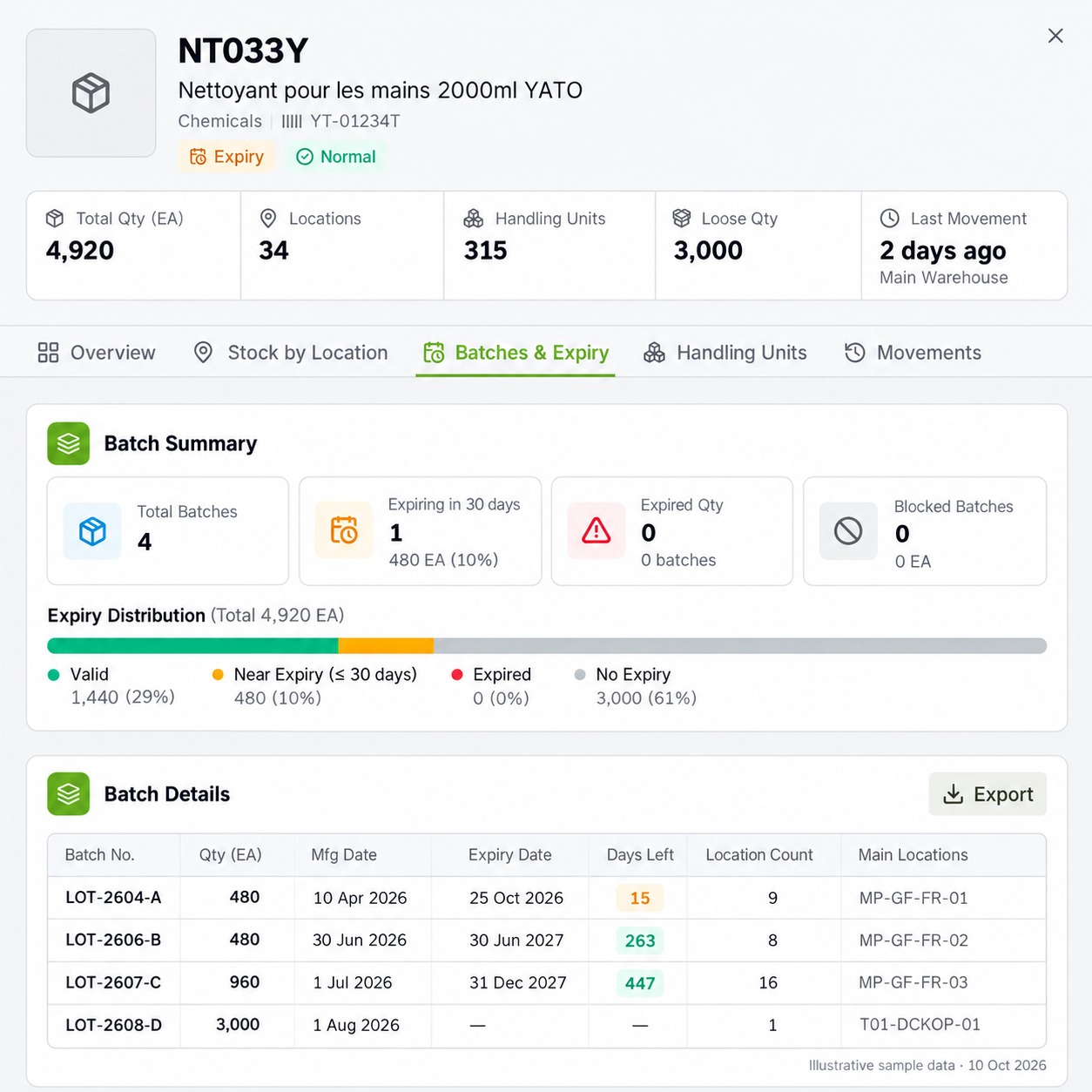Go to the Movements tab

[913, 353]
